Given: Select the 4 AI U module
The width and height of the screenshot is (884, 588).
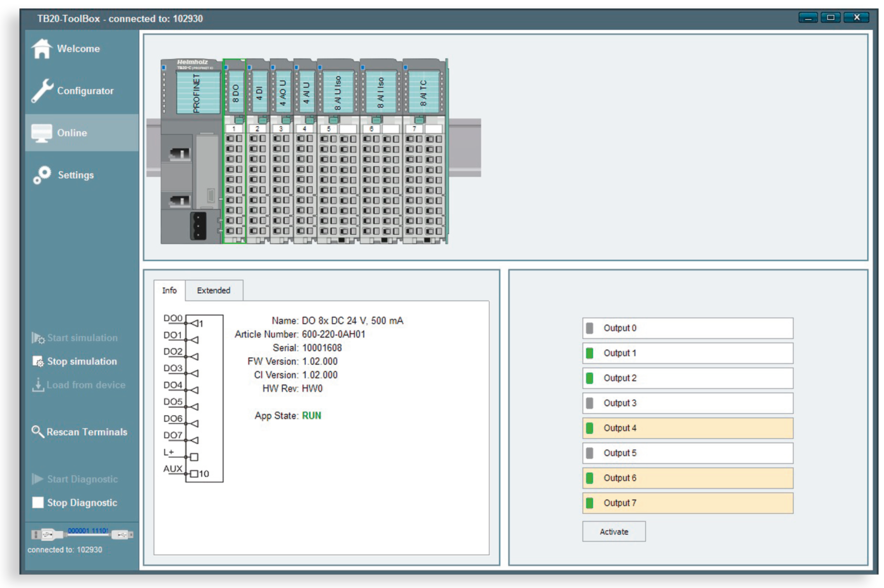Looking at the screenshot, I should click(305, 151).
